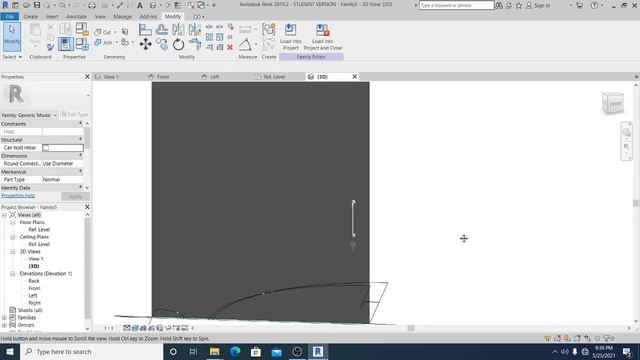640x360 pixels.
Task: Toggle the Can host rebar checkbox
Action: click(x=46, y=148)
